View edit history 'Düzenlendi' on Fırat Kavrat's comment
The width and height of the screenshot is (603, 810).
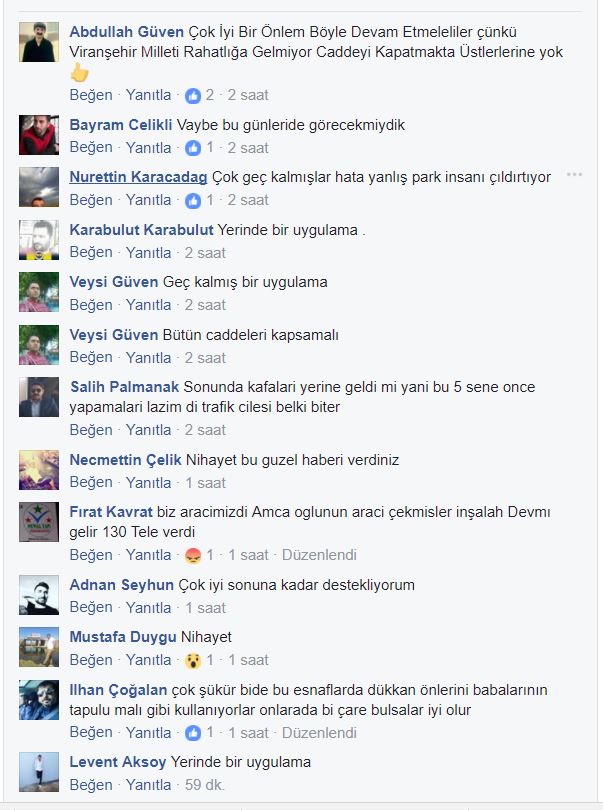(319, 555)
